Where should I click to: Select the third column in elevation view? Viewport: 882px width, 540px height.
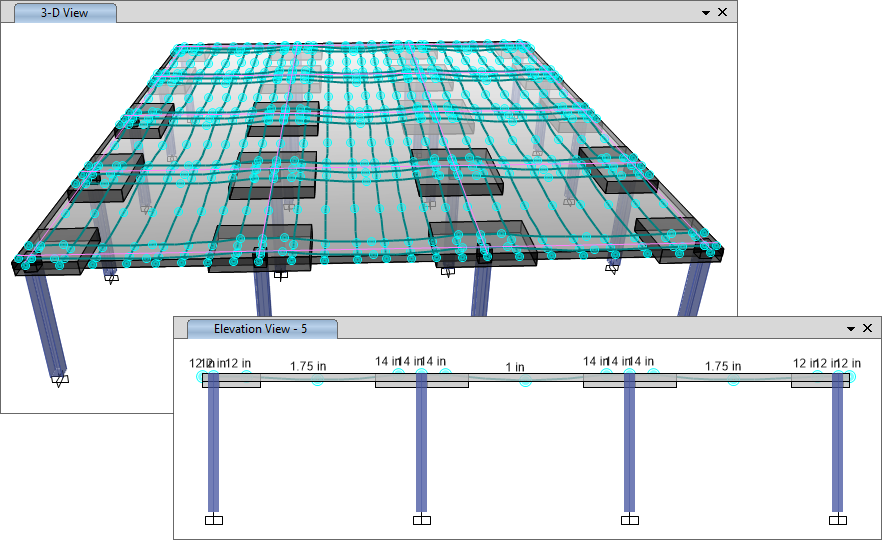click(630, 445)
